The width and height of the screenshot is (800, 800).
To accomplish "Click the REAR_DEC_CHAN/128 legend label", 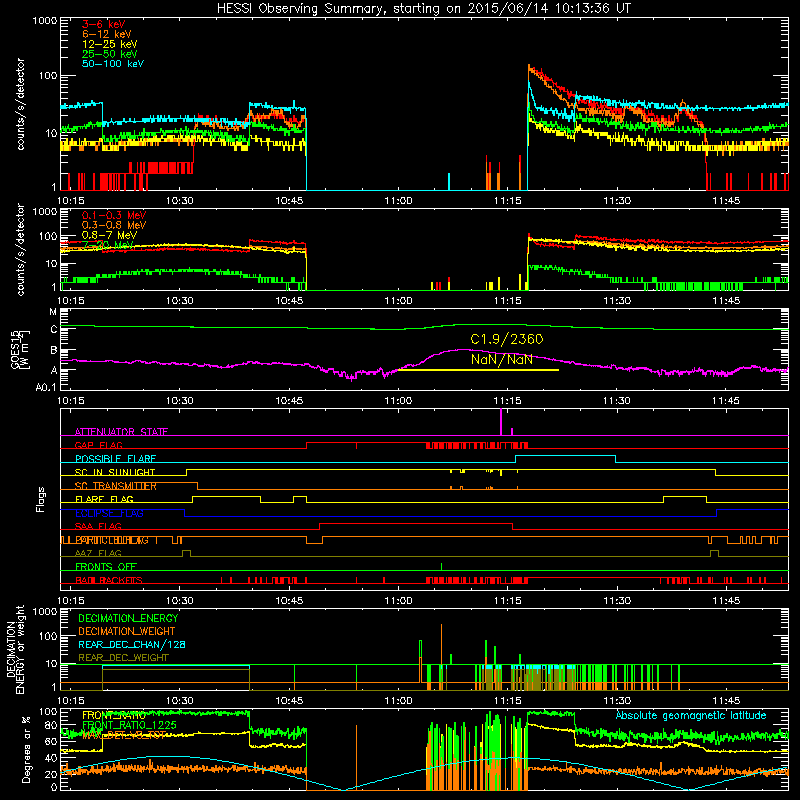I will pos(132,644).
